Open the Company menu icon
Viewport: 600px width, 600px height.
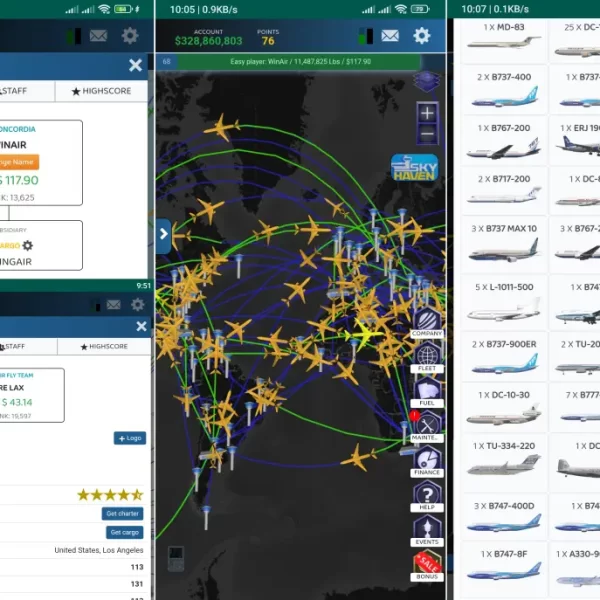tap(427, 320)
